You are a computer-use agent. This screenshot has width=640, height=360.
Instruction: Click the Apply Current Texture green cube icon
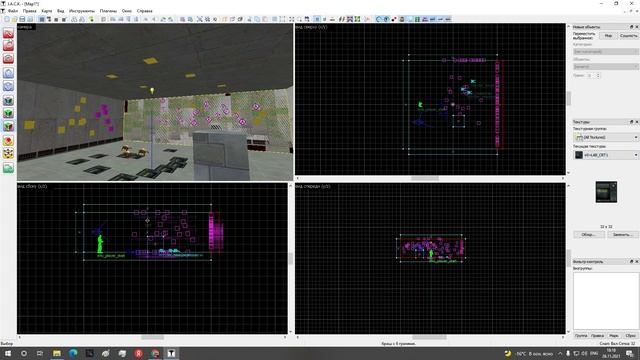(8, 113)
